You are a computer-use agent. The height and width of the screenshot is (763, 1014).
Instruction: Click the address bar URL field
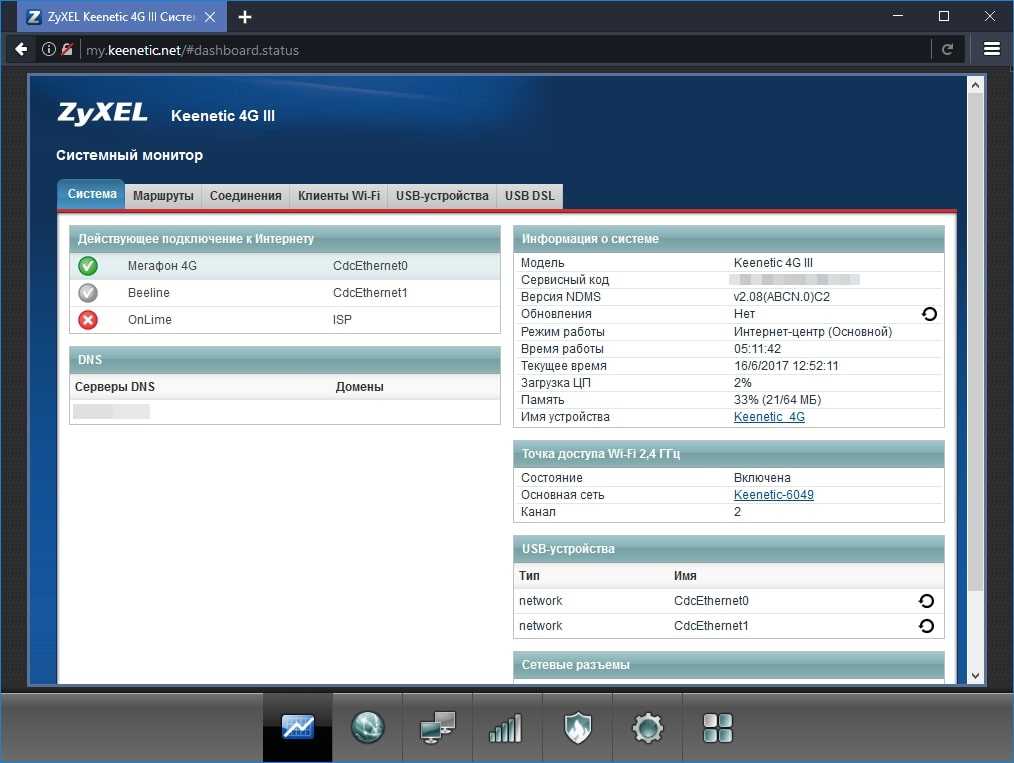pyautogui.click(x=500, y=49)
